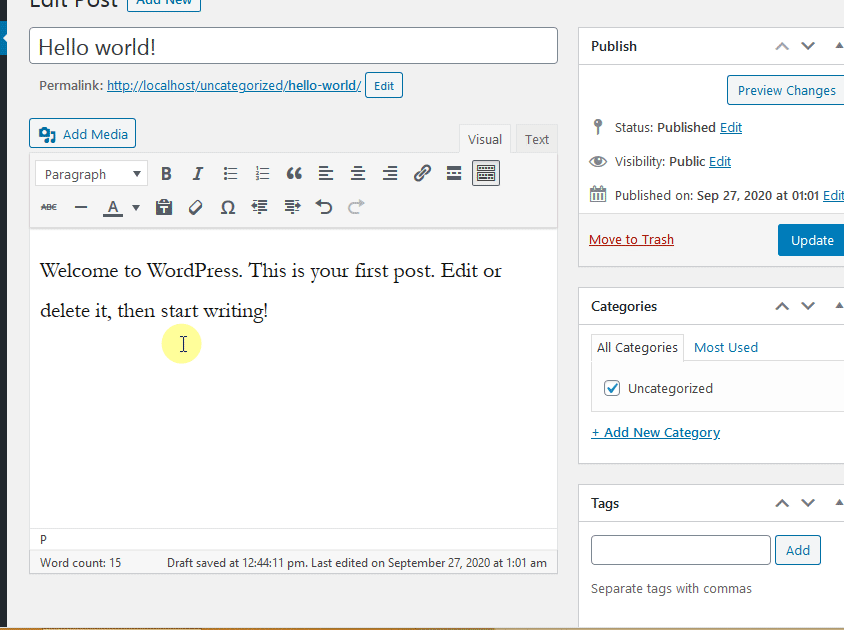844x630 pixels.
Task: Insert a special character
Action: pos(227,207)
